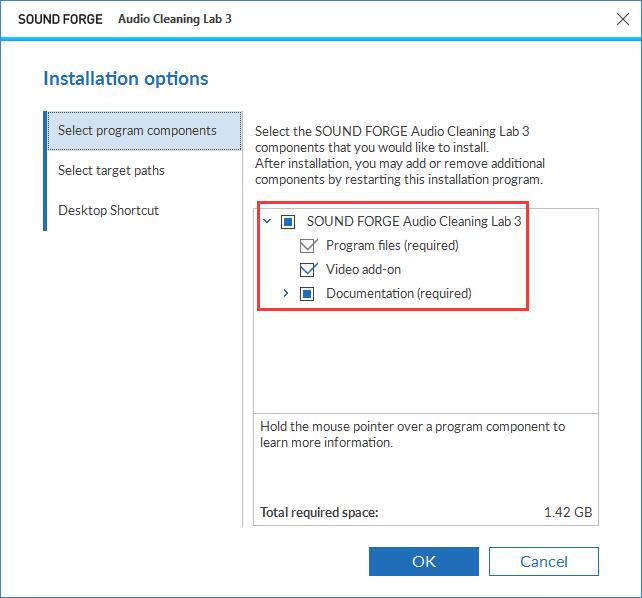Confirm installation options with OK
The image size is (642, 598).
[x=424, y=561]
